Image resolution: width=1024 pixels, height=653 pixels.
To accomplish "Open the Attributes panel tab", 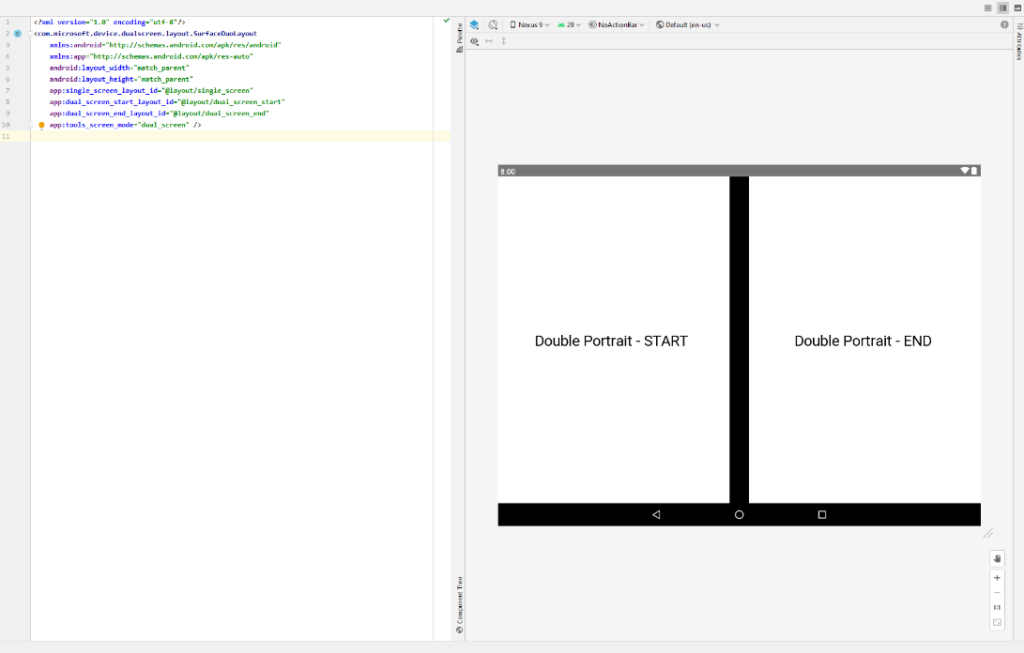I will coord(1018,38).
